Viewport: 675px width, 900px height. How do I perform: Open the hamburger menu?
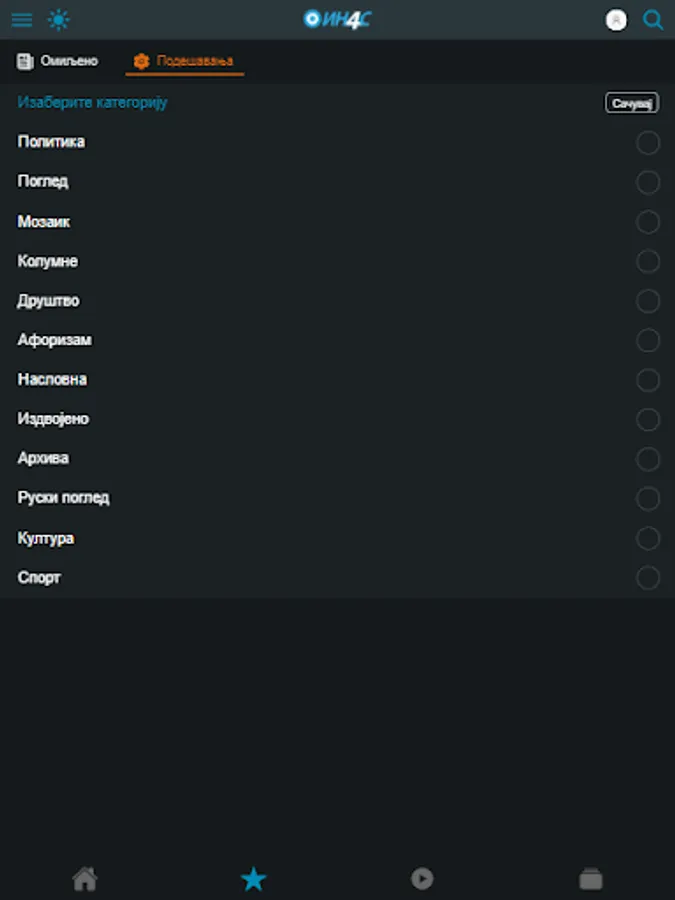(21, 20)
